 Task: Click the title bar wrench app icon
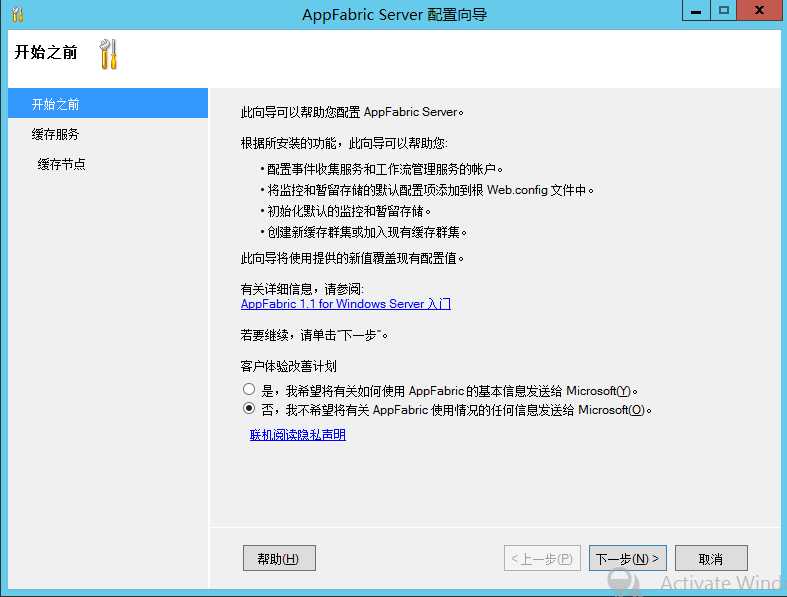point(18,14)
